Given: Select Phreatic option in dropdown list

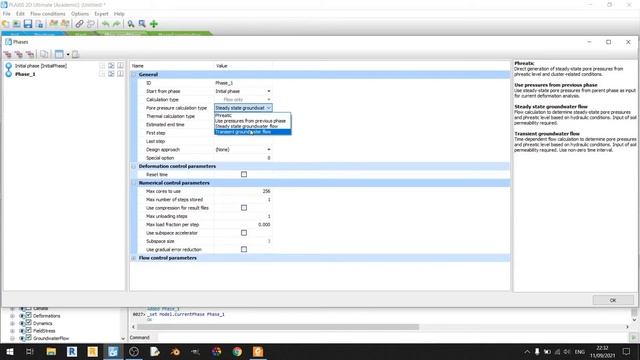Looking at the screenshot, I should pos(253,116).
